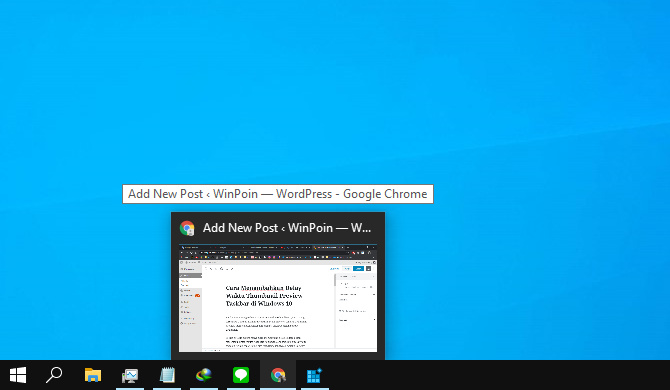This screenshot has width=670, height=390.
Task: Click the 'Add New Post ‹ WinPoin' preview title
Action: pyautogui.click(x=287, y=228)
